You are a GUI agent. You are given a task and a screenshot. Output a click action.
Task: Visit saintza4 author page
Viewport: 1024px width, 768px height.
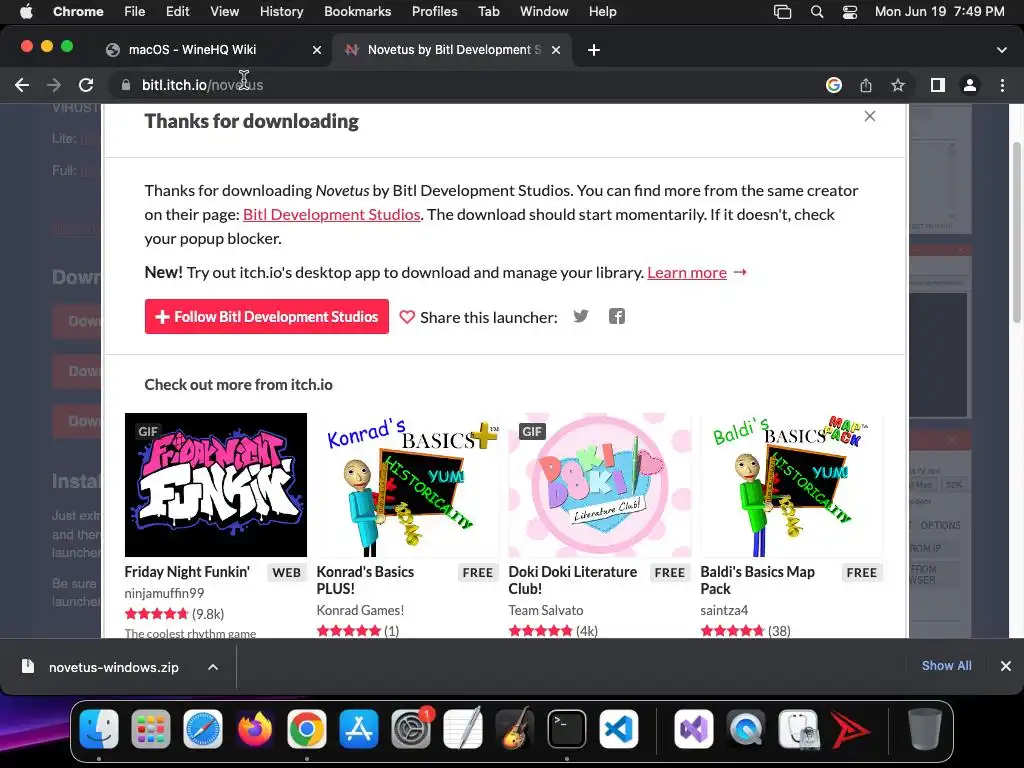pyautogui.click(x=724, y=611)
